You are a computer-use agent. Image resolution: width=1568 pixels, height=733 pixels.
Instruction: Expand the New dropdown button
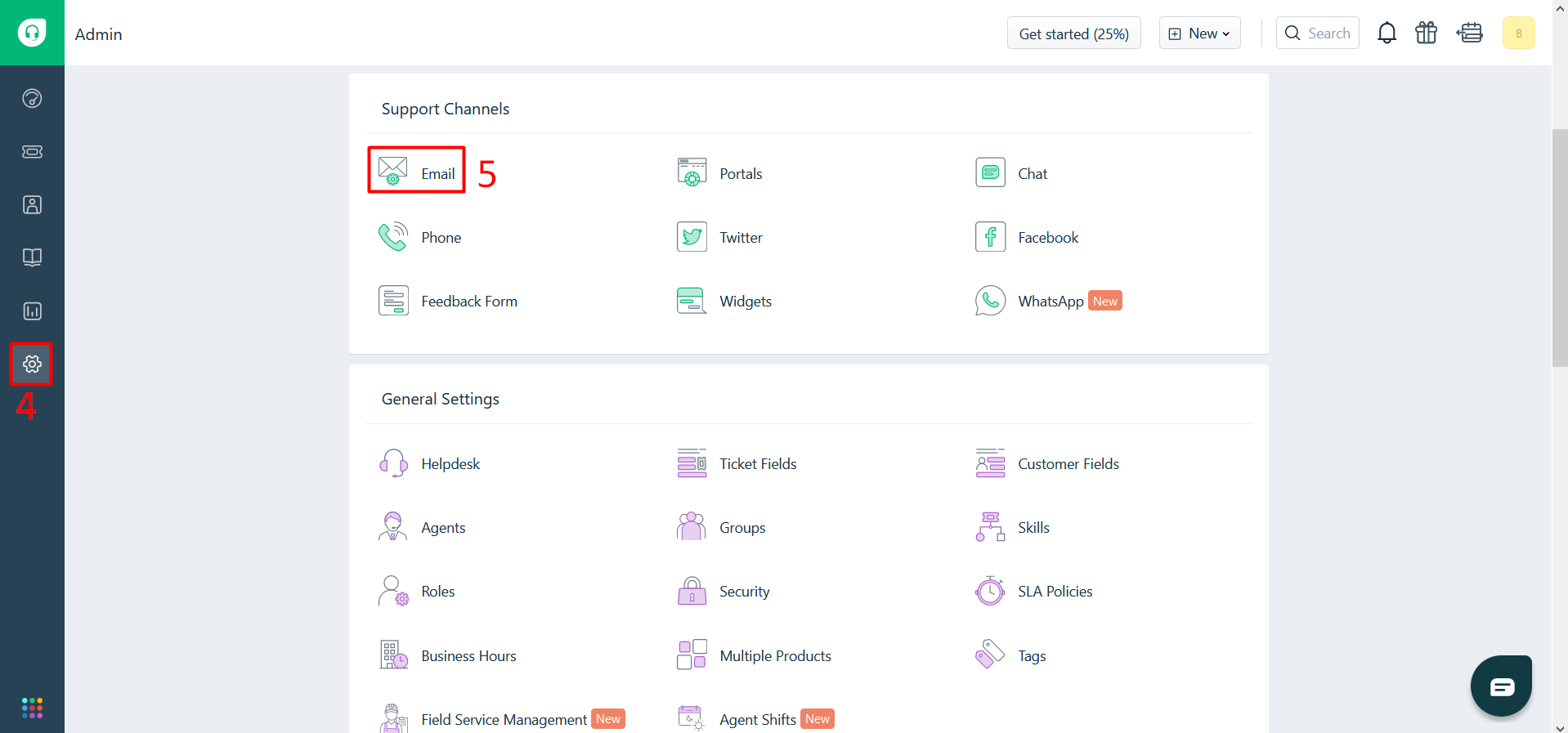click(1199, 34)
